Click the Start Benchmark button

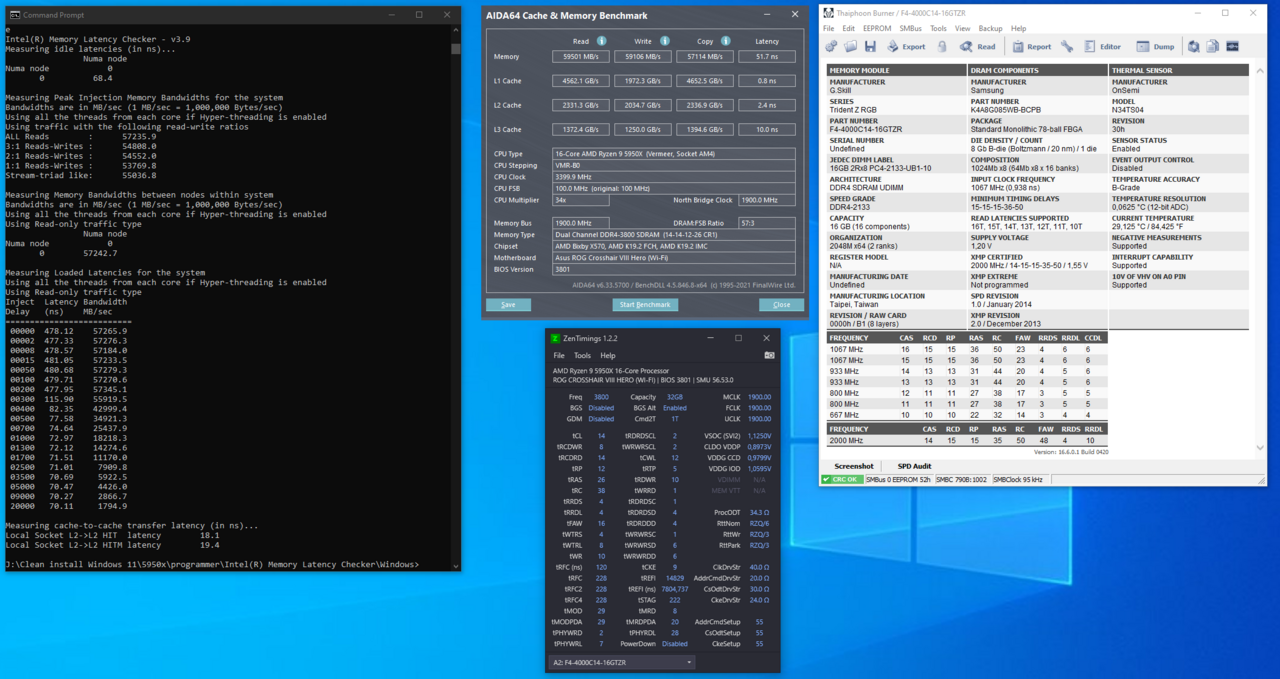pyautogui.click(x=645, y=305)
